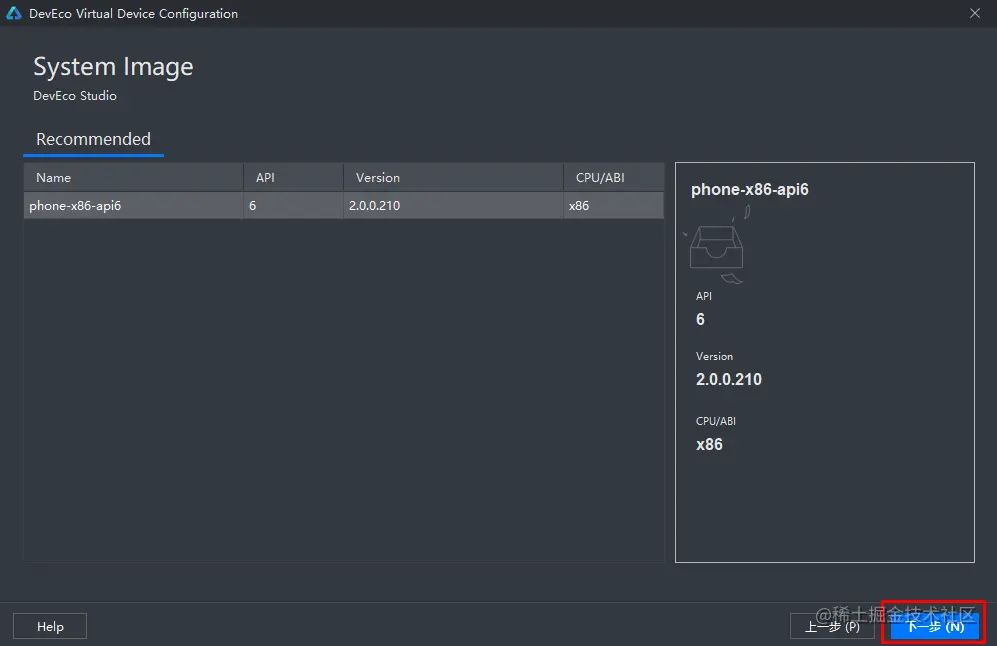Sort table by Name column header
Screen dimensions: 997x646
pyautogui.click(x=134, y=177)
